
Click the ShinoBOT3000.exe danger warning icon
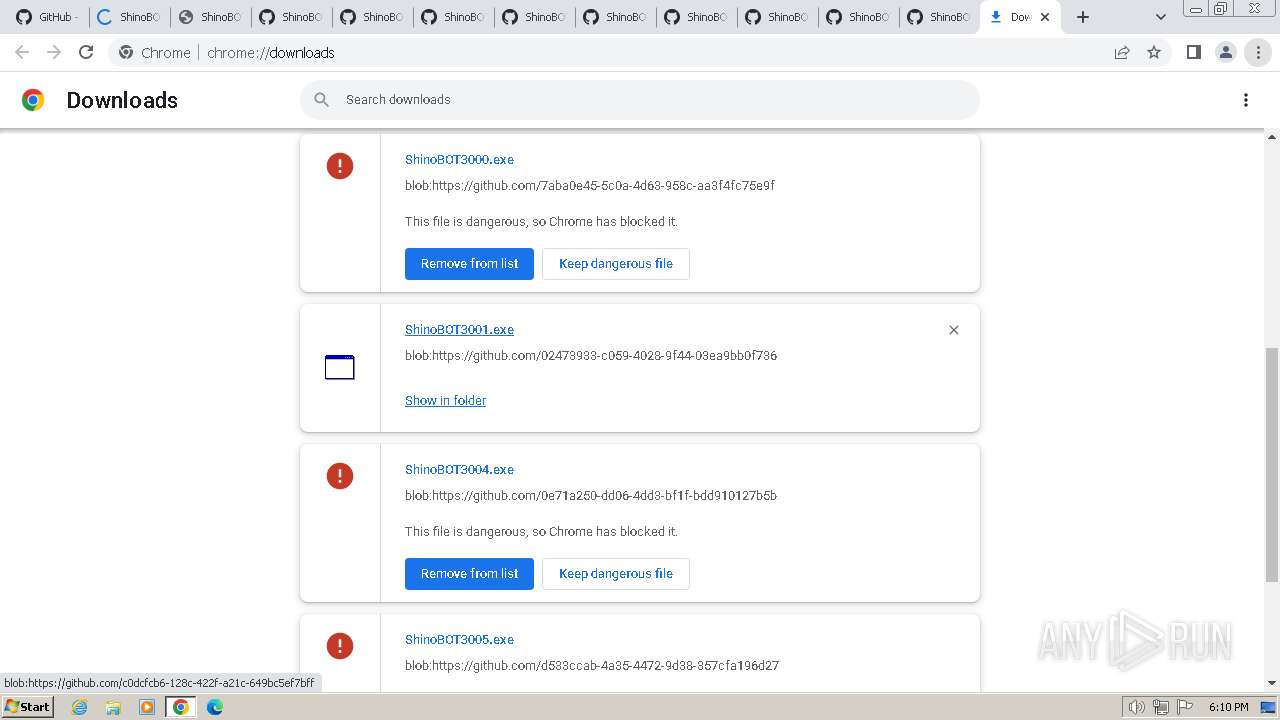pos(340,166)
